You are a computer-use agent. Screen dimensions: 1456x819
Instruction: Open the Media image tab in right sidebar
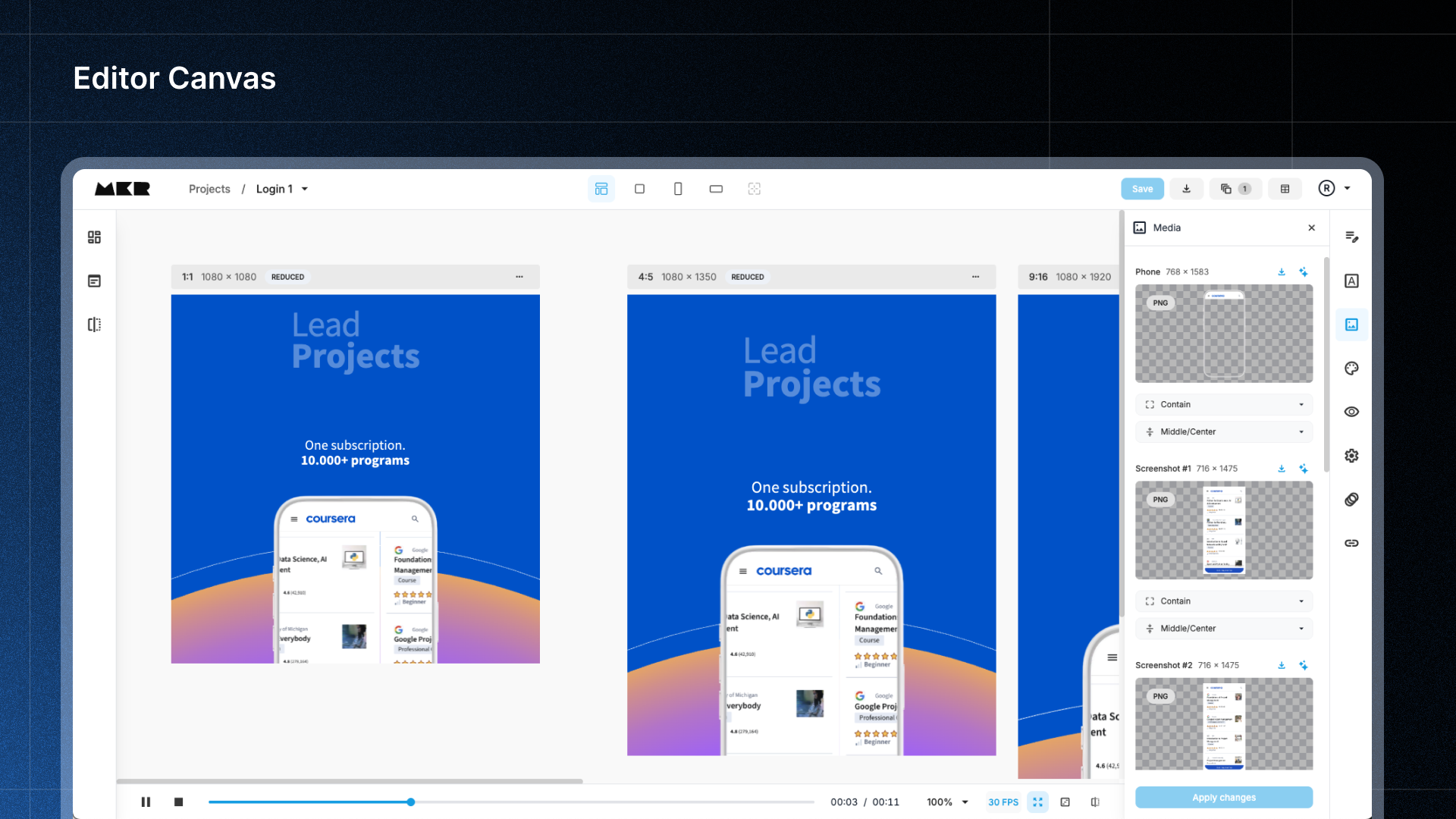tap(1351, 325)
